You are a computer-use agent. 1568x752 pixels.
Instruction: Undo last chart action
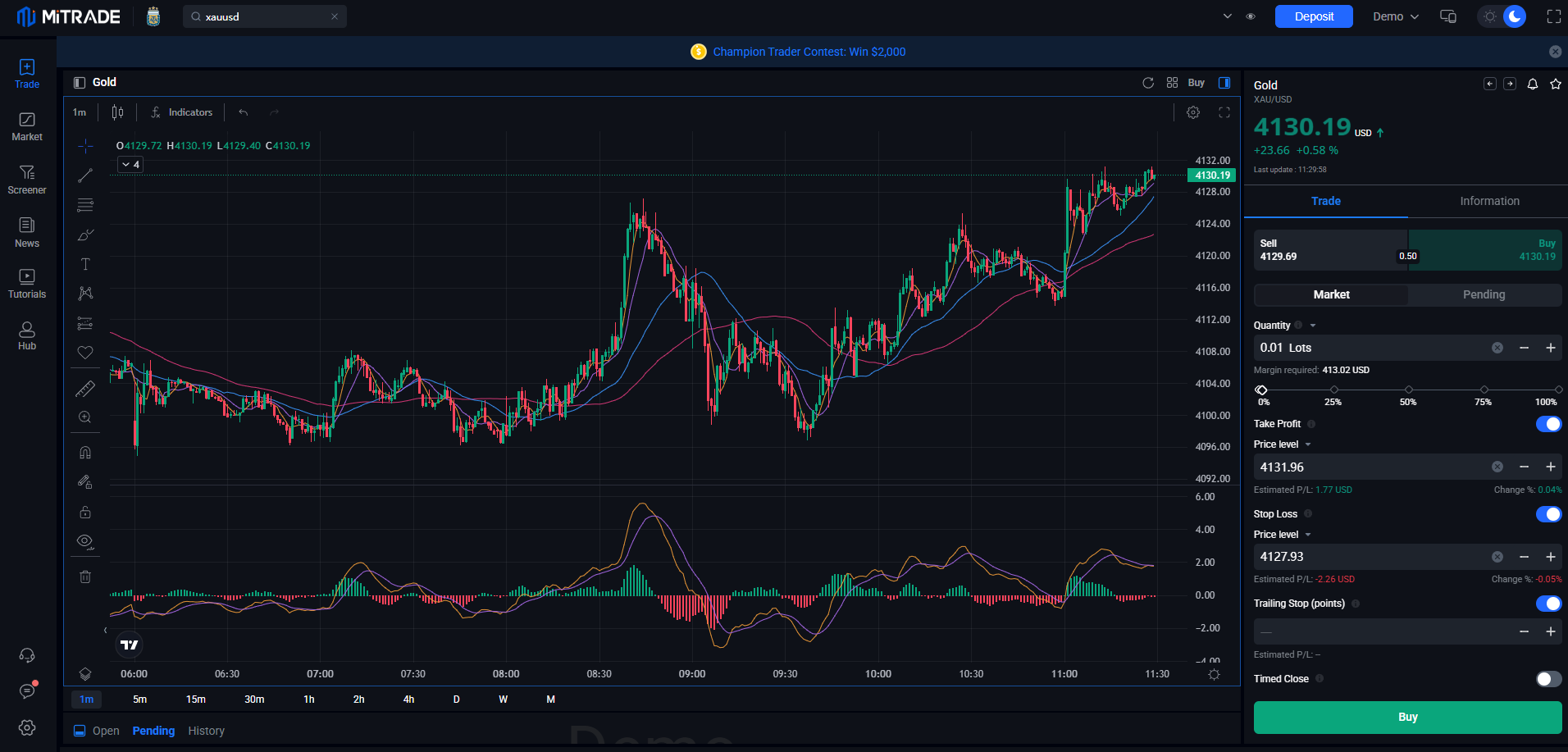click(x=244, y=112)
